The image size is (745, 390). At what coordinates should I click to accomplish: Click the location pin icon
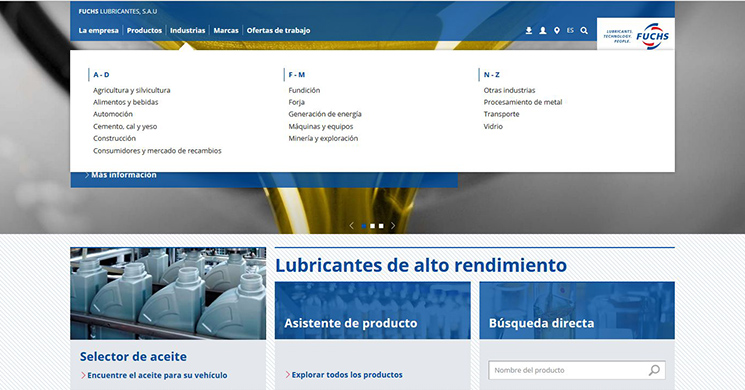tap(557, 30)
